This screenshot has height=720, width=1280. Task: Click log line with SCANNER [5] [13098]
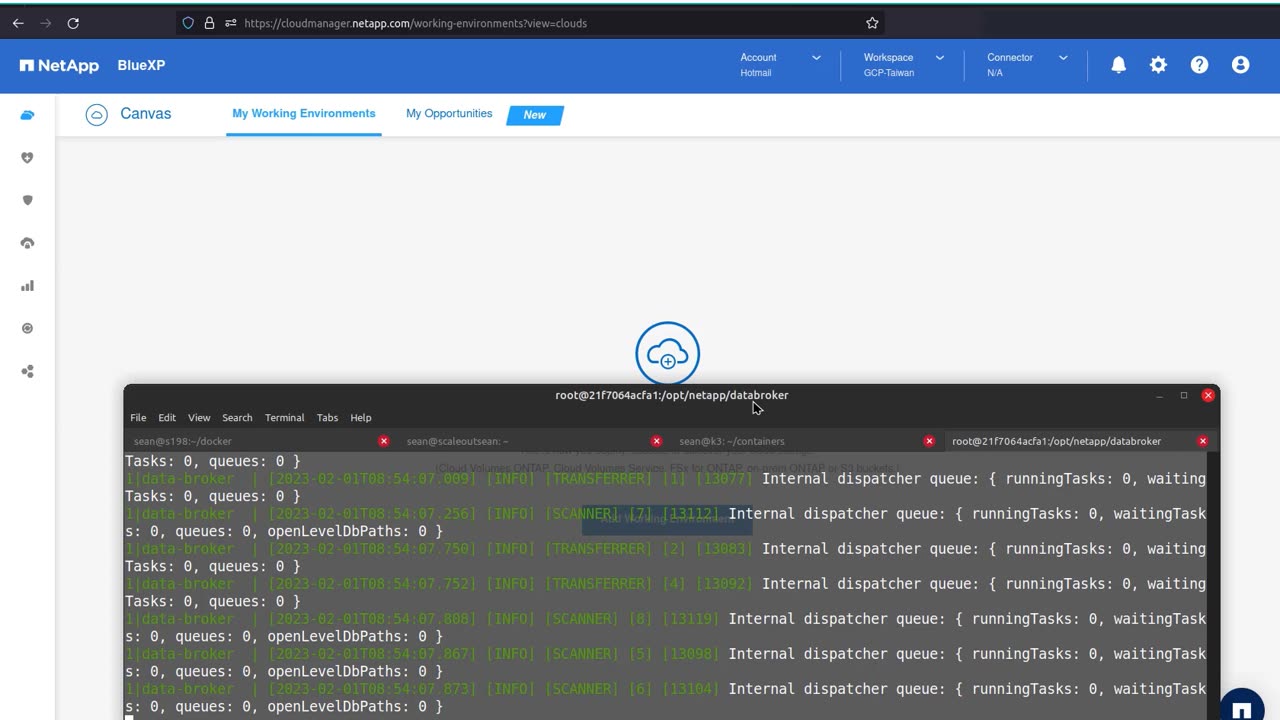pos(665,654)
